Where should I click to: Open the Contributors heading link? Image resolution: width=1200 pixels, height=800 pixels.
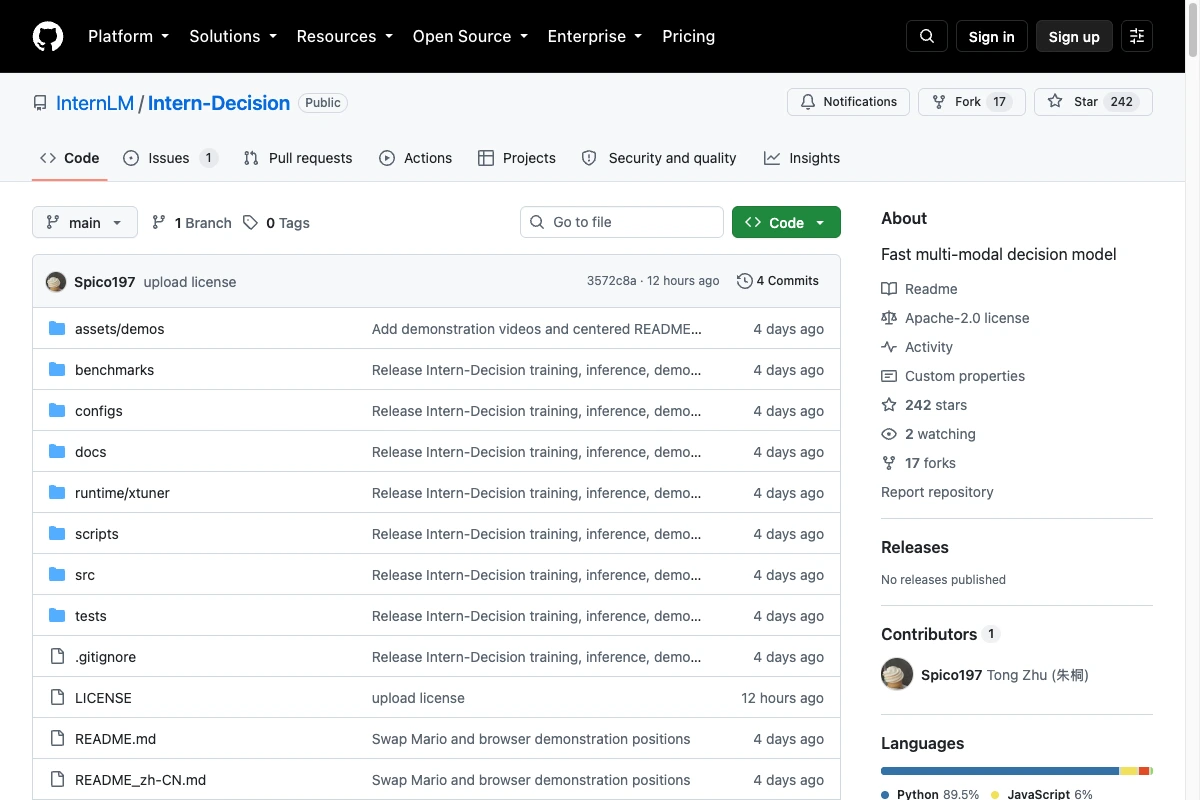tap(929, 634)
